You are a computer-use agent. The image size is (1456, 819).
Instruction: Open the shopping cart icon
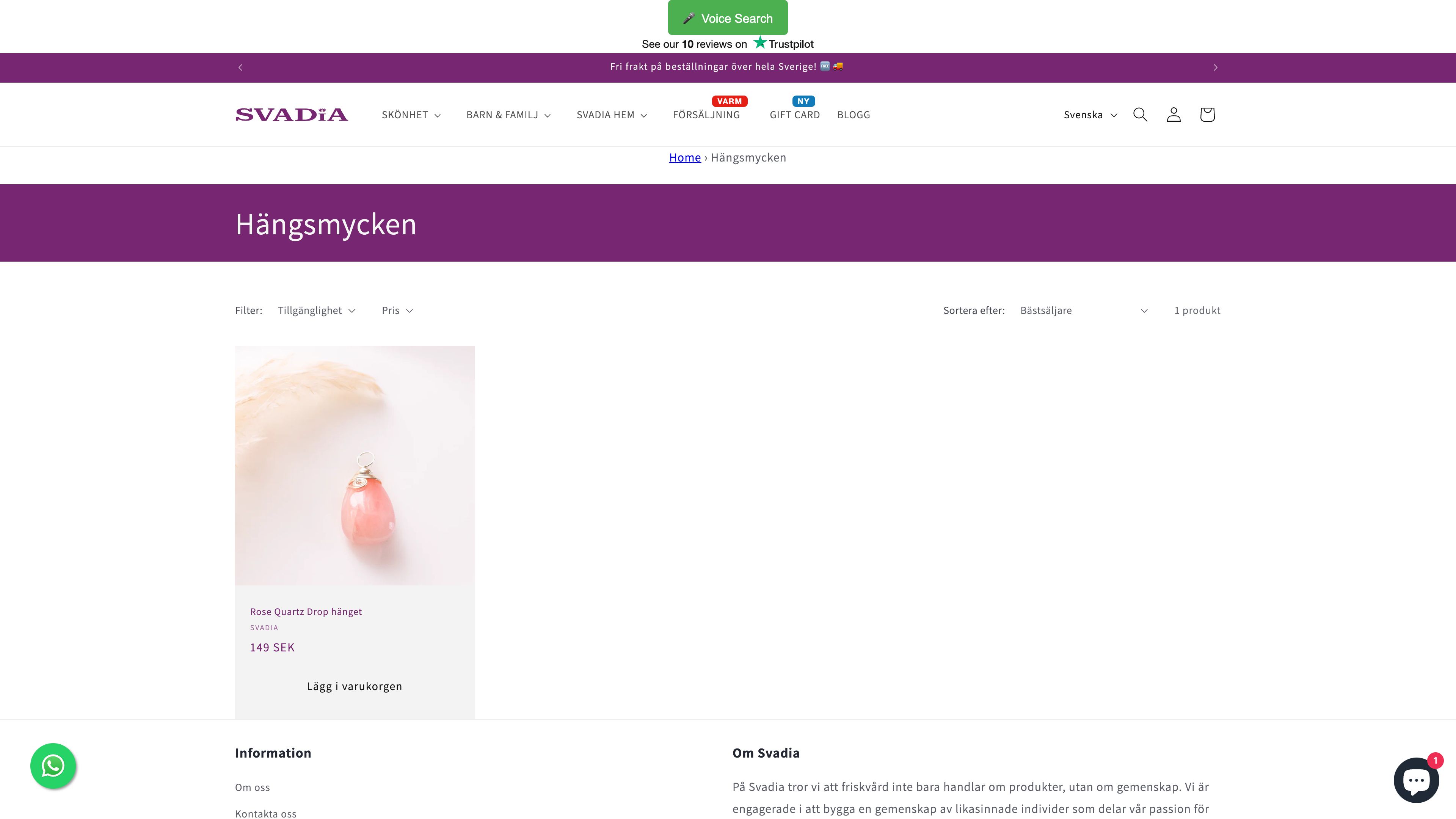click(x=1207, y=115)
